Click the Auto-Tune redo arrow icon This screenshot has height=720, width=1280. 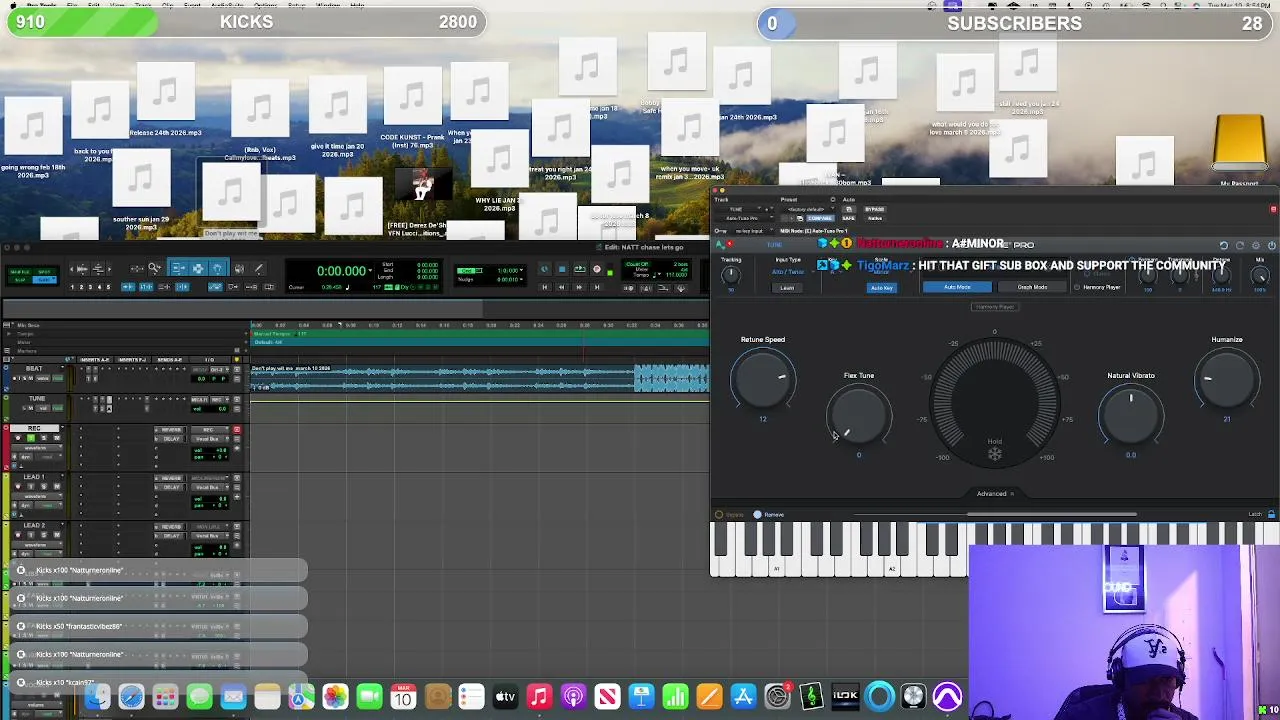pos(1240,245)
